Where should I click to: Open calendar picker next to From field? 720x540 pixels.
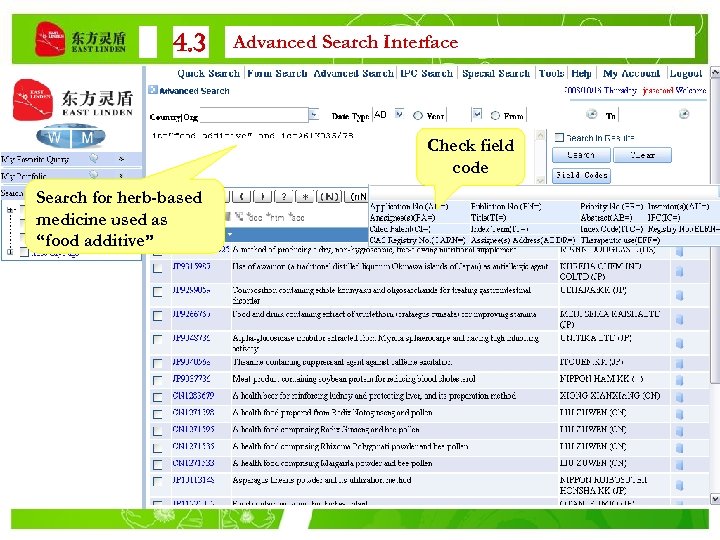(x=591, y=114)
